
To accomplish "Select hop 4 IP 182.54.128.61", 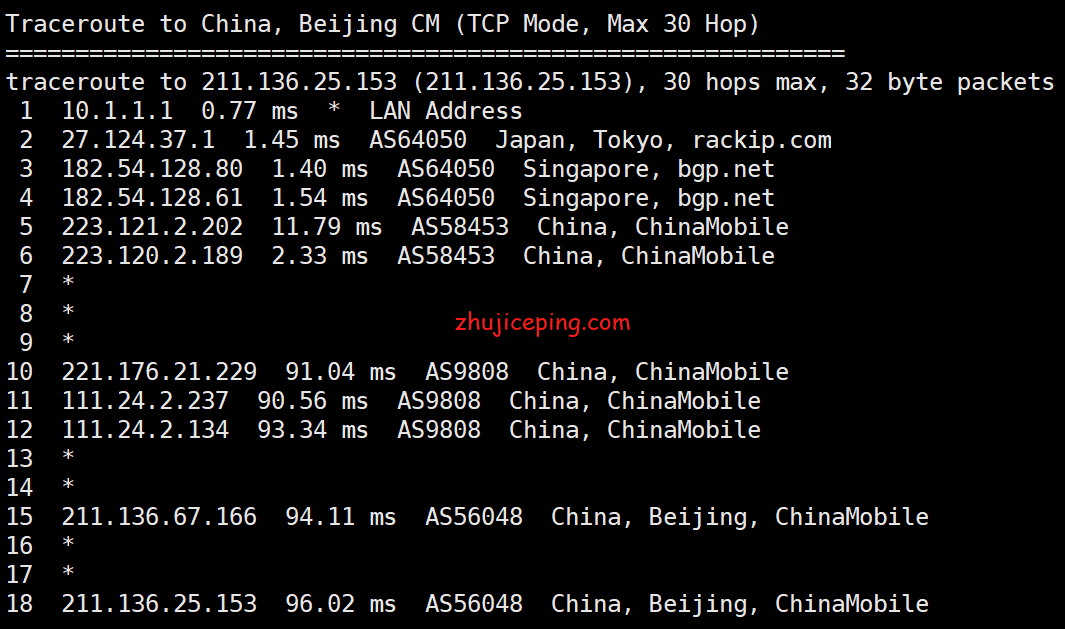I will tap(152, 198).
